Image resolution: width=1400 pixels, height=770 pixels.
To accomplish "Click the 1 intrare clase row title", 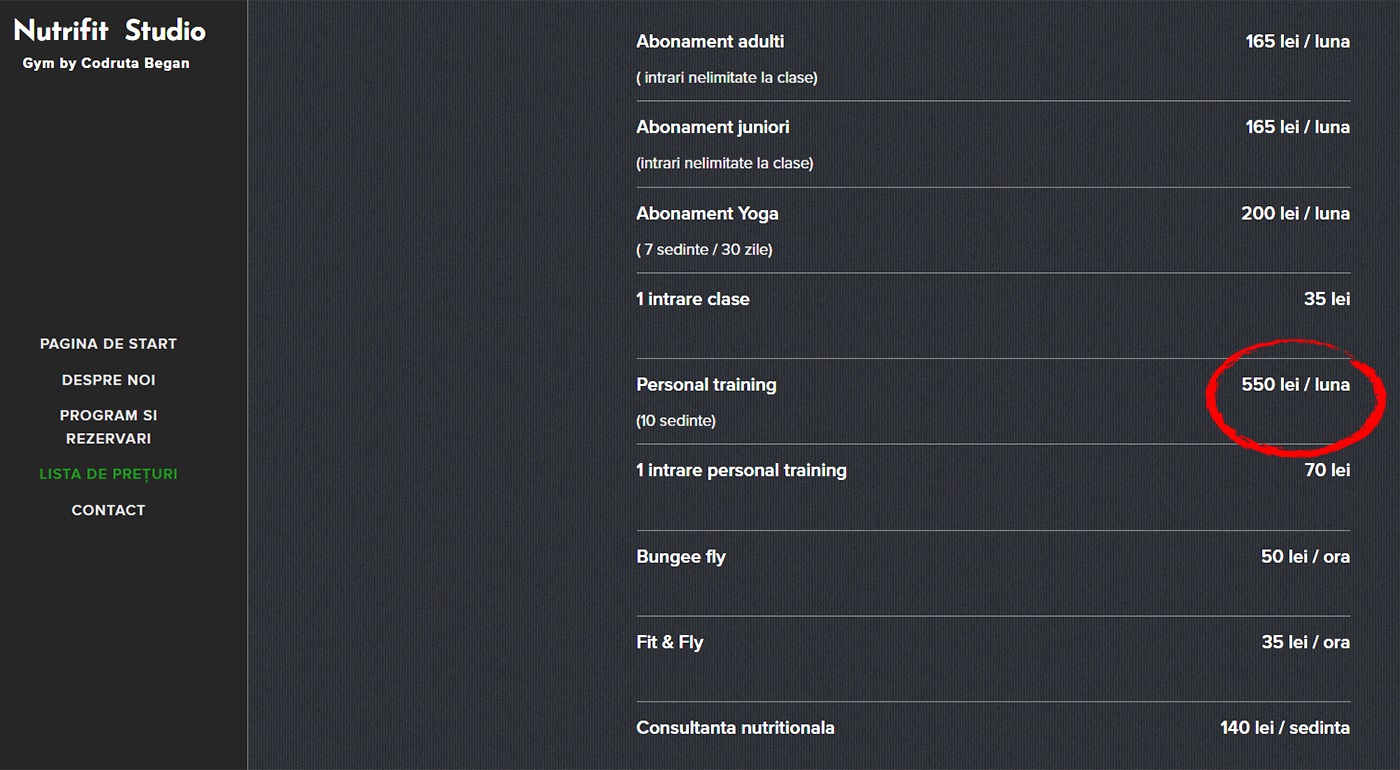I will (692, 299).
